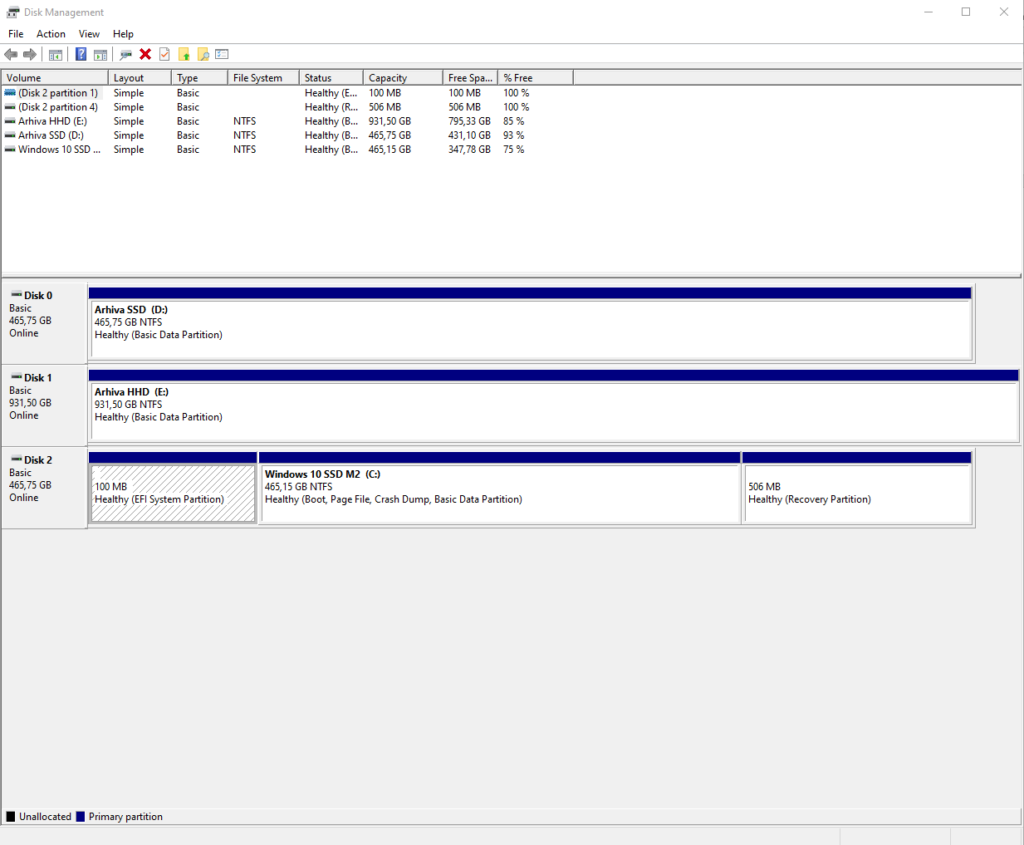This screenshot has height=845, width=1024.
Task: Click the '431,10 GB' free space cell
Action: tap(470, 135)
